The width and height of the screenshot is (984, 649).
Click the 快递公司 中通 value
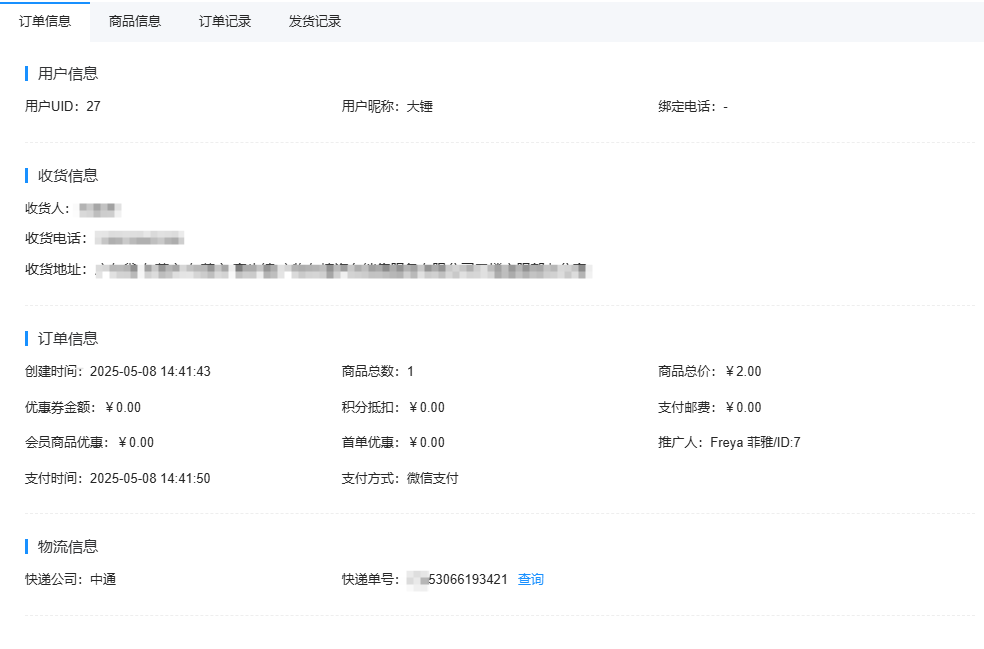[103, 579]
